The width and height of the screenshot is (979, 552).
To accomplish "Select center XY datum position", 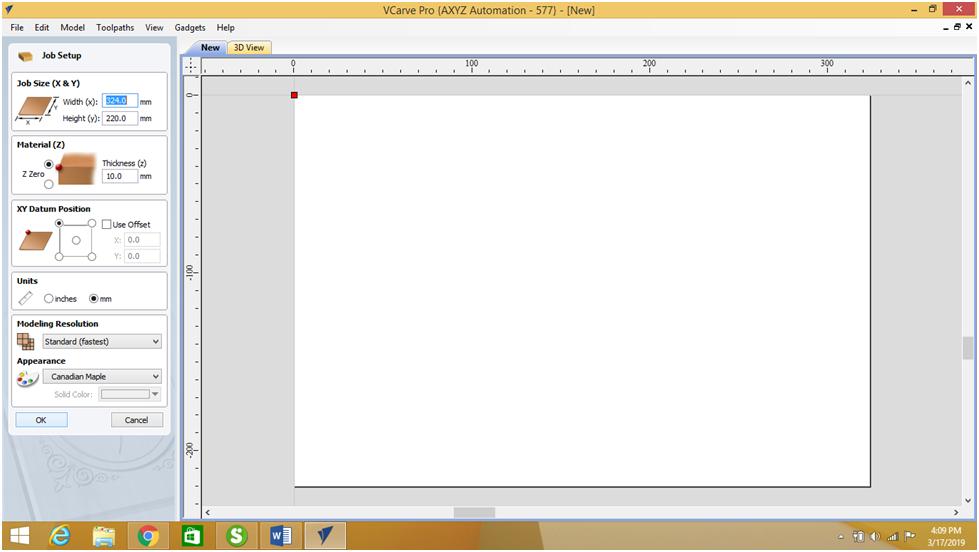I will [76, 240].
